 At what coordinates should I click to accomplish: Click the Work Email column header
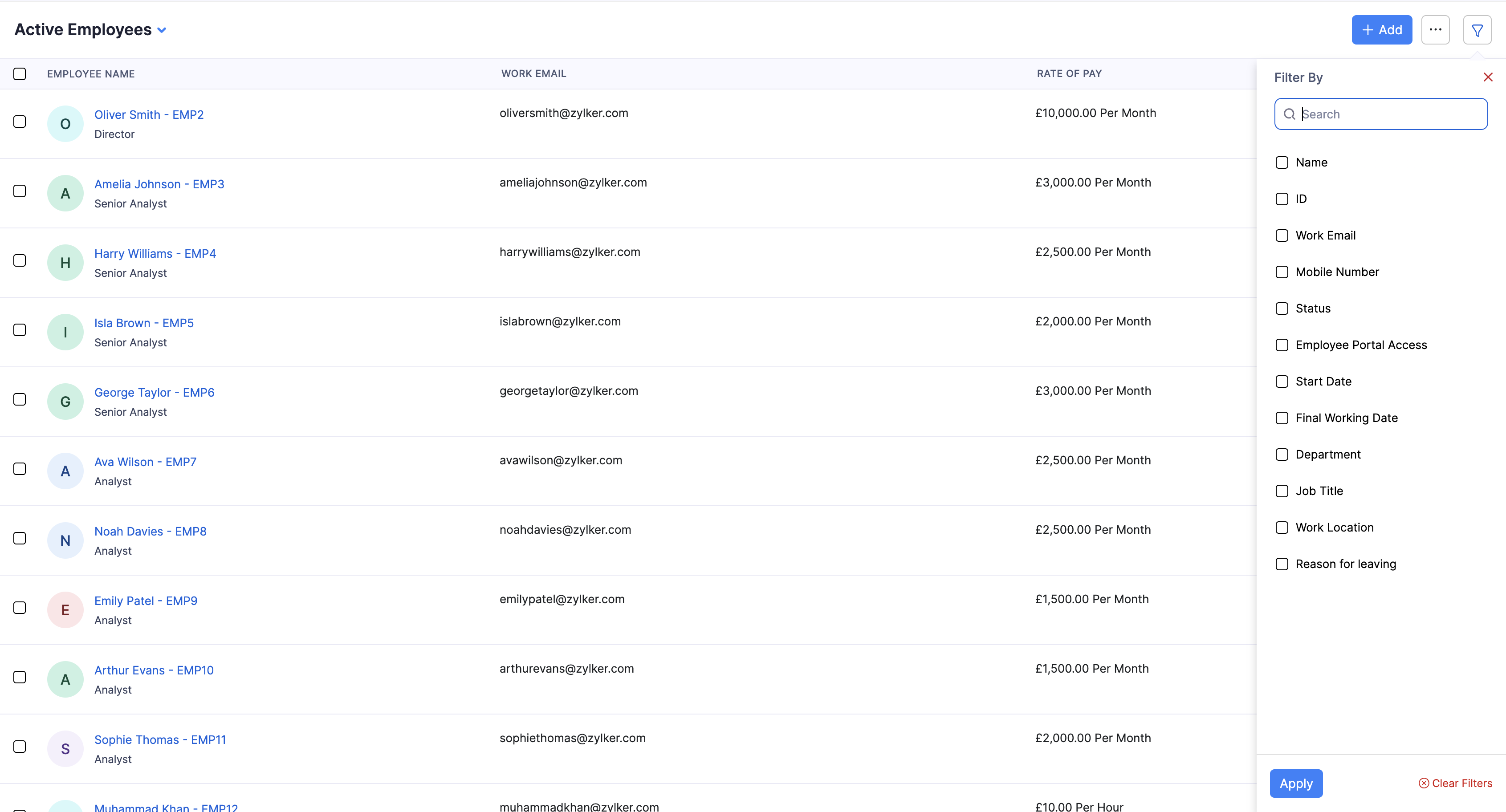coord(533,73)
